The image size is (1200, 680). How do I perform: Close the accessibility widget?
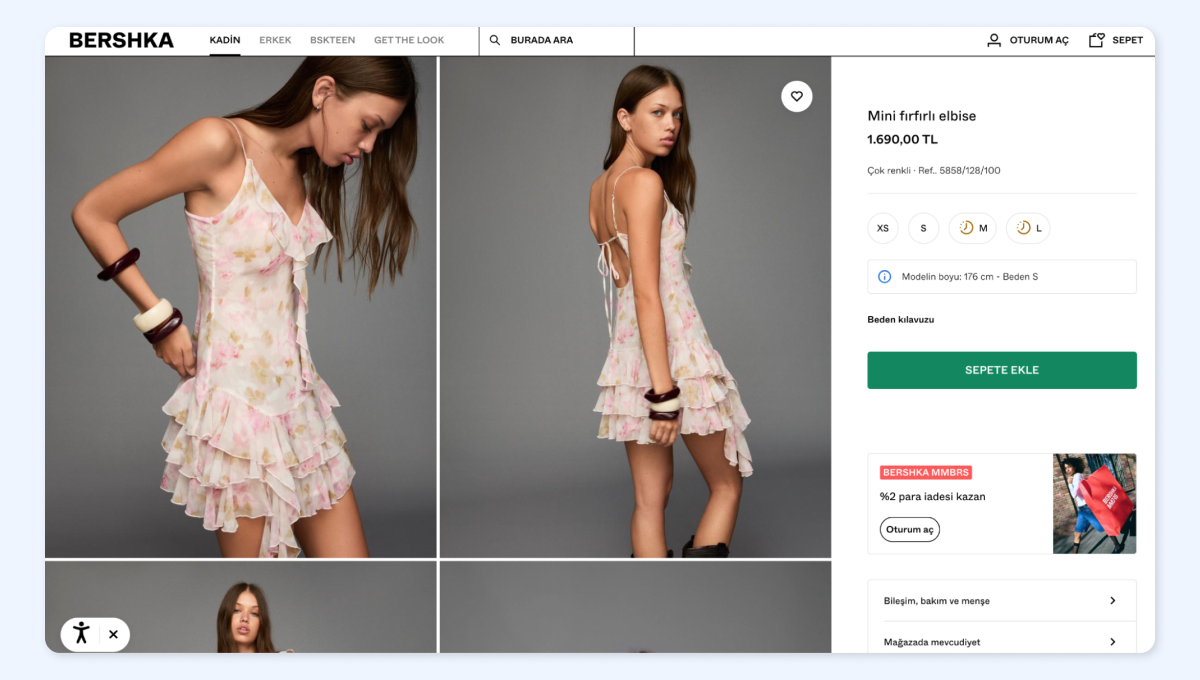click(x=113, y=634)
